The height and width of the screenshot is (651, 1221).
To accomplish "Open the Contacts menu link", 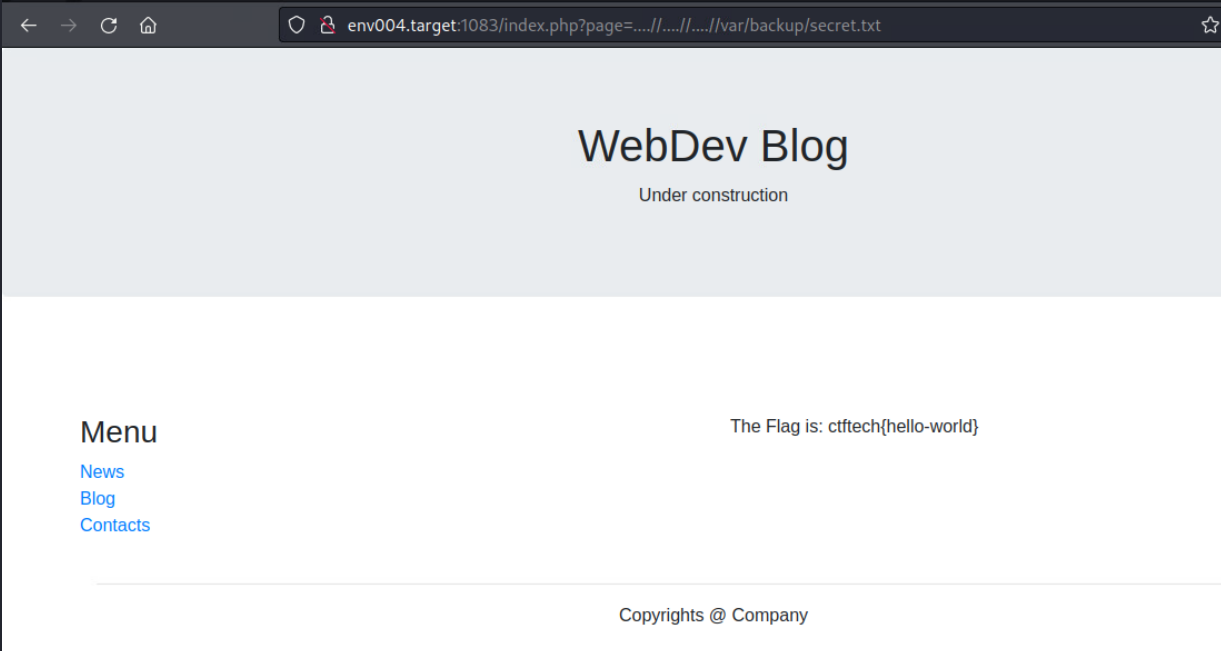I will click(x=115, y=526).
